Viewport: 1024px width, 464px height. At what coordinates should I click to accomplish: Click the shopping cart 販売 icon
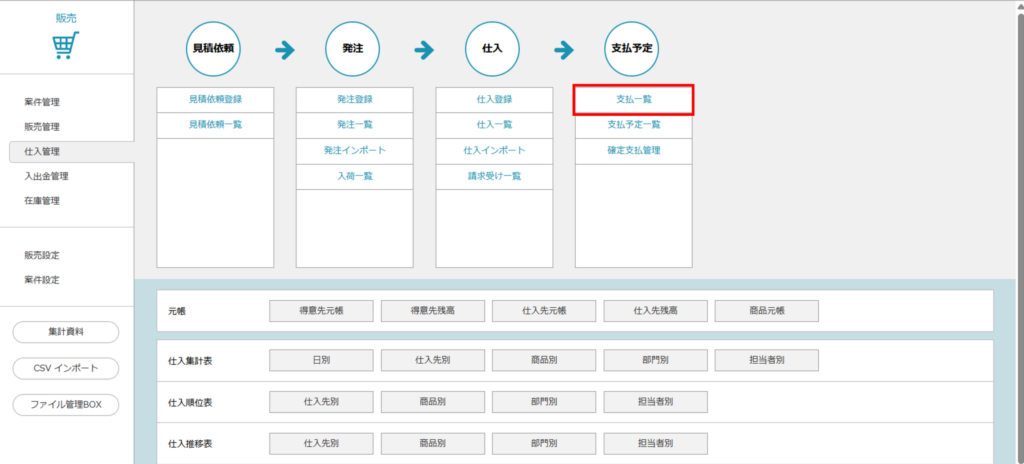66,45
